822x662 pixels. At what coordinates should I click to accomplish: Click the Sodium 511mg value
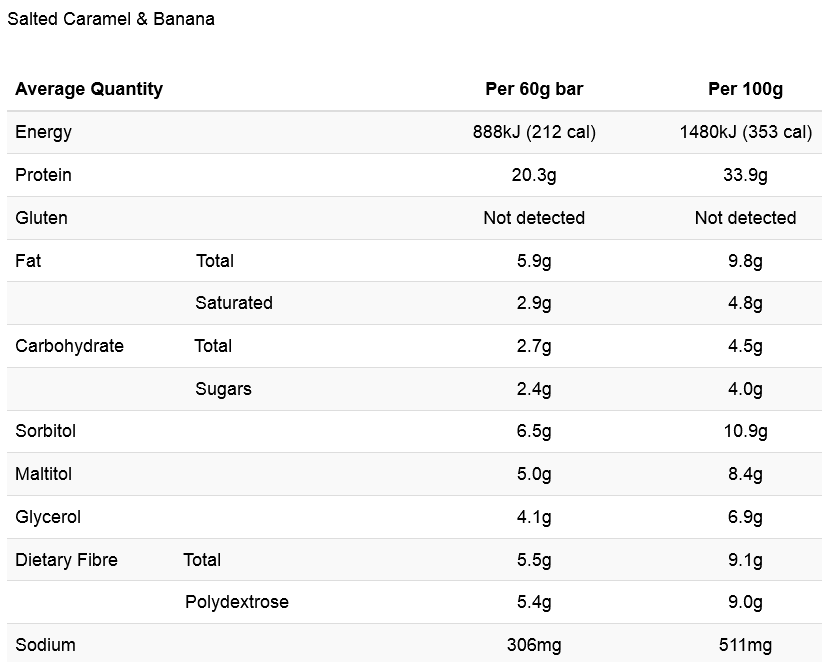pyautogui.click(x=745, y=645)
